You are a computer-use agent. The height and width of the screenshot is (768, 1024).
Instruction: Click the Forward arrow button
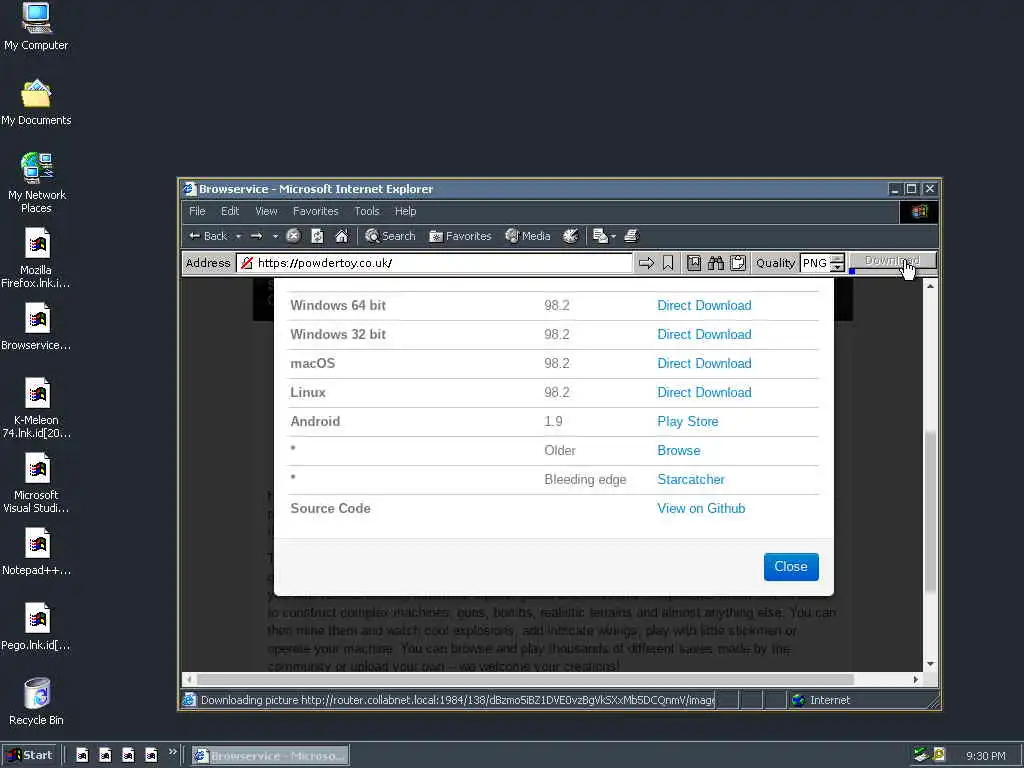pyautogui.click(x=257, y=236)
